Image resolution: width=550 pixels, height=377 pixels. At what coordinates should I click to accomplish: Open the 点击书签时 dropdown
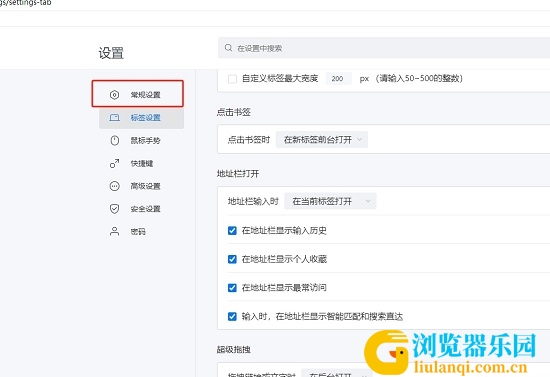point(322,140)
